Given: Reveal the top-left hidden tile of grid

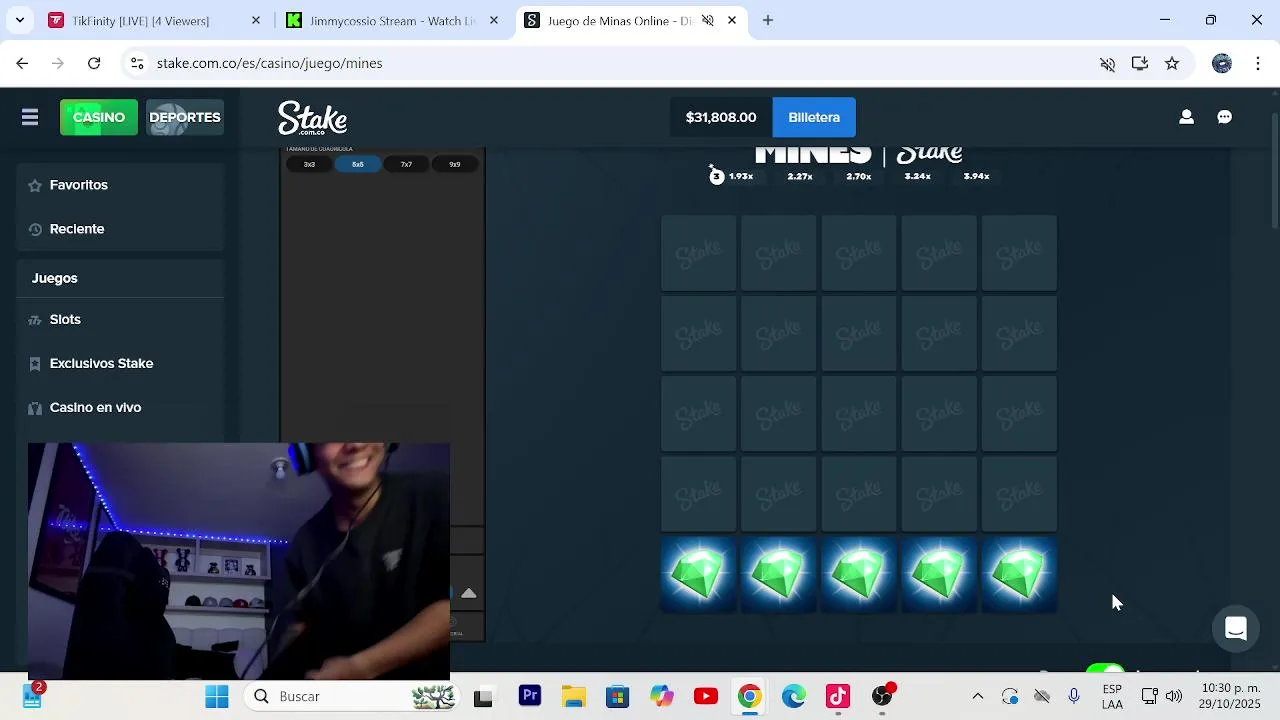Looking at the screenshot, I should 699,253.
